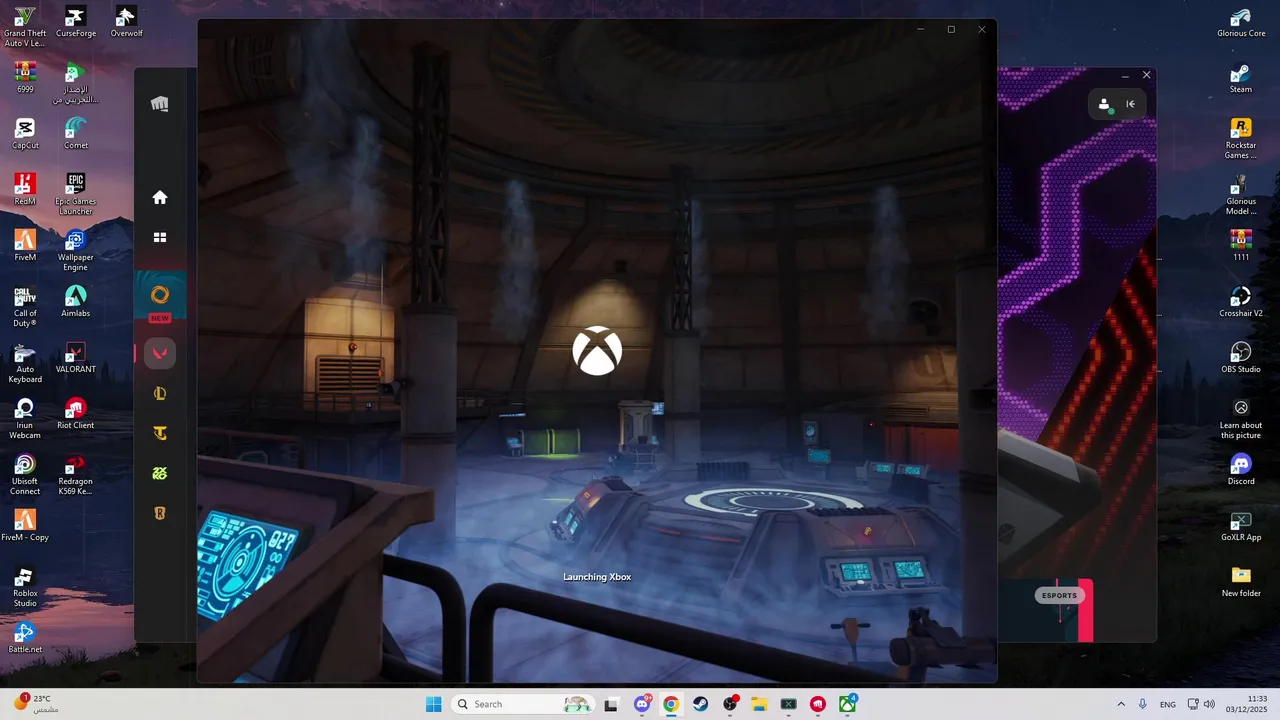Image resolution: width=1280 pixels, height=720 pixels.
Task: Select Teamfight Tactics in Riot sidebar
Action: pos(160,434)
